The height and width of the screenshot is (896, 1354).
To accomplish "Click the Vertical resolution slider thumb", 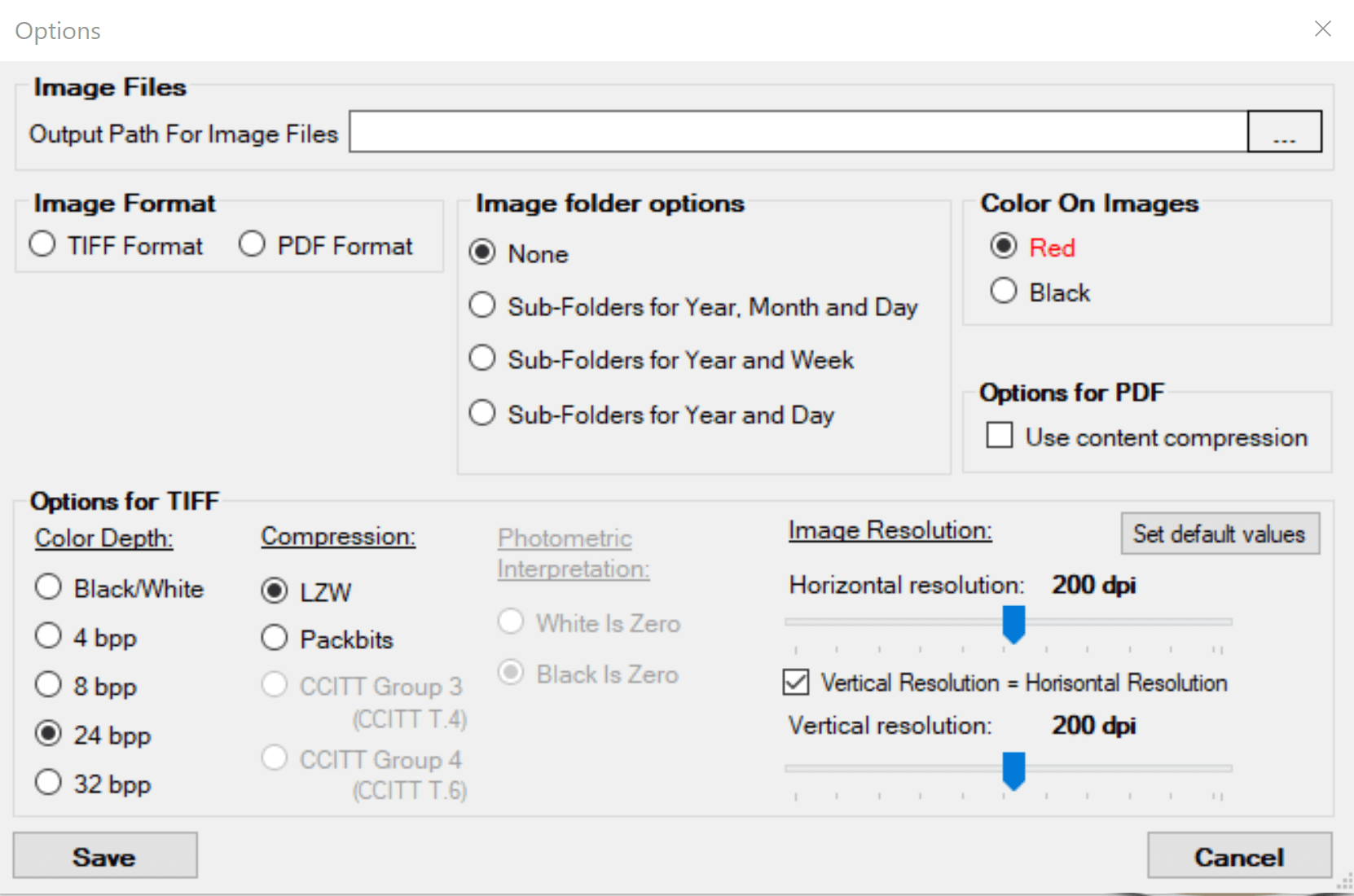I will coord(1013,771).
